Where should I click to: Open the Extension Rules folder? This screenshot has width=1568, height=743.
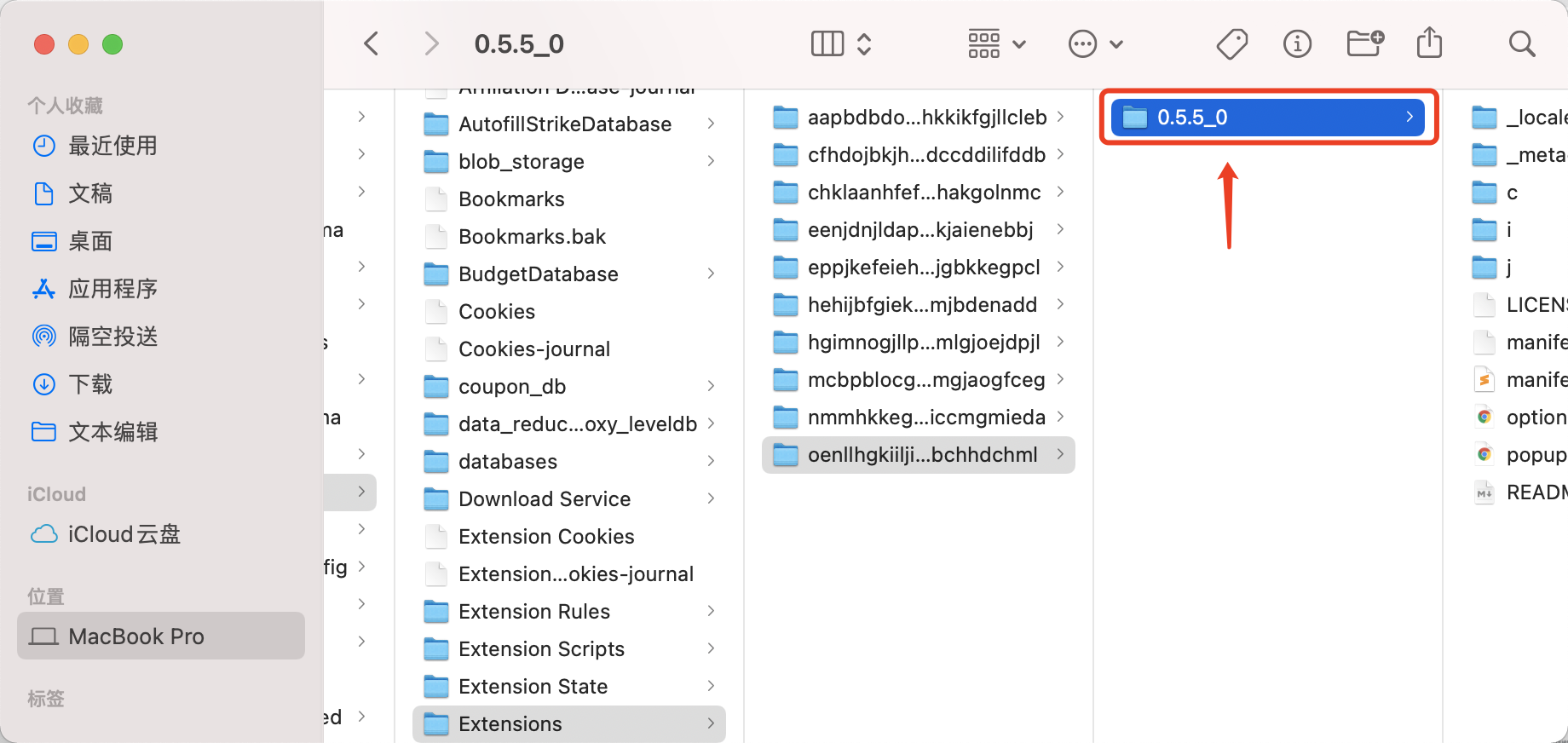533,611
